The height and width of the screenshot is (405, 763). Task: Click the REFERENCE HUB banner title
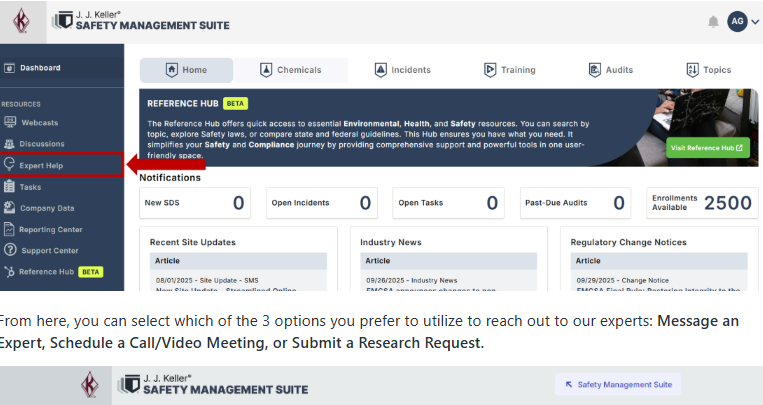[x=183, y=104]
